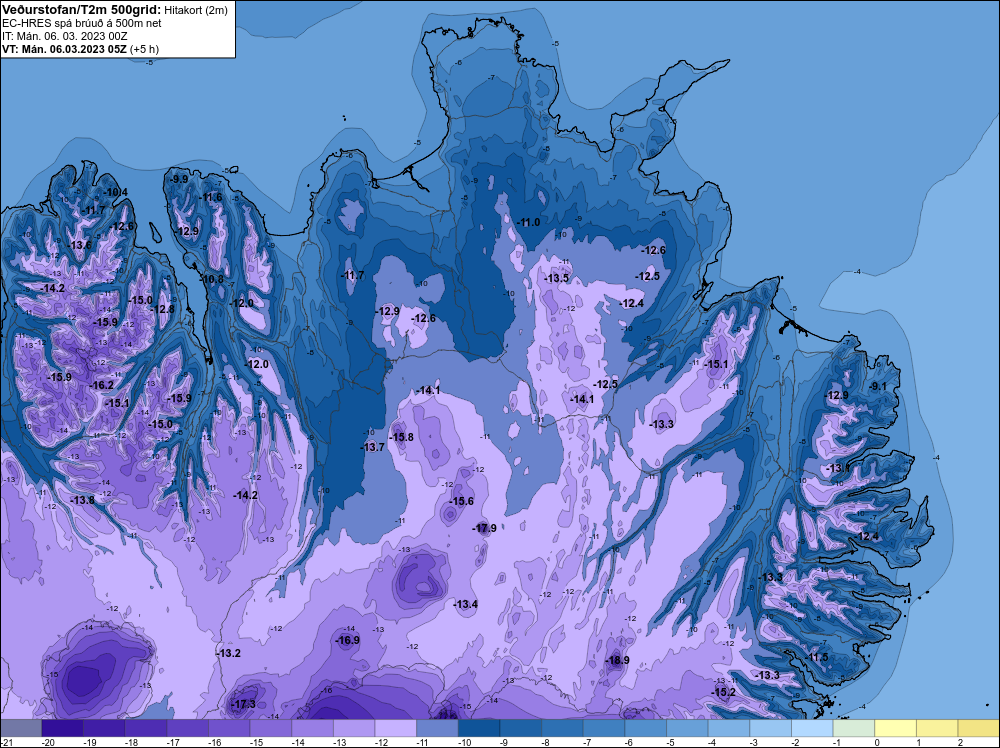Click the "(+5 h)" forecast offset text
1000x748 pixels.
(x=144, y=49)
